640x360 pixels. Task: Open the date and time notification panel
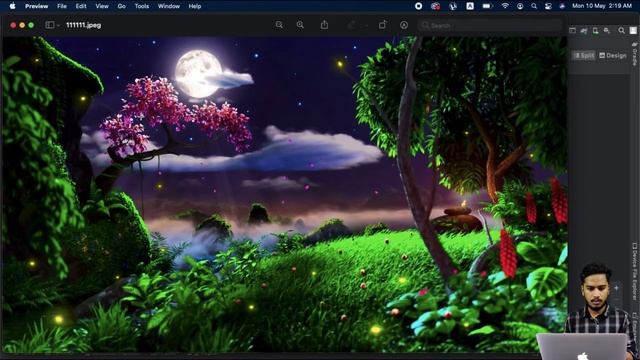coord(602,6)
